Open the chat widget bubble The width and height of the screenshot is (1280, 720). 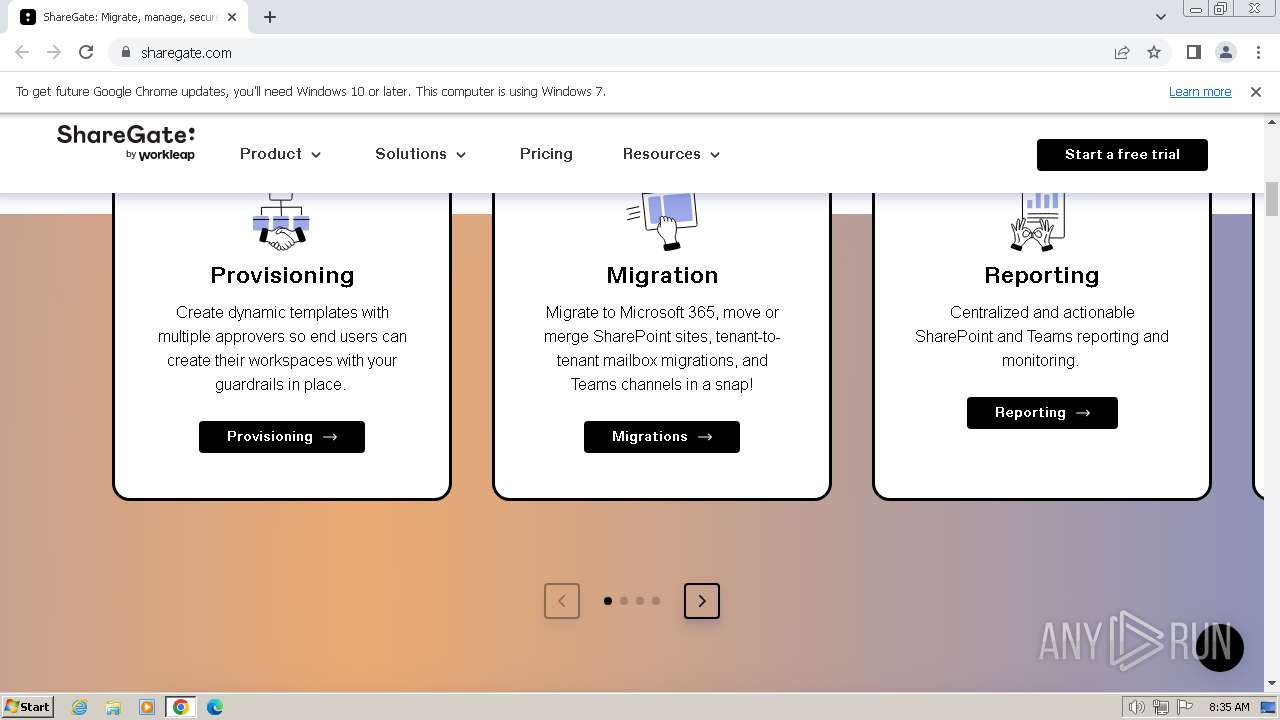point(1219,646)
